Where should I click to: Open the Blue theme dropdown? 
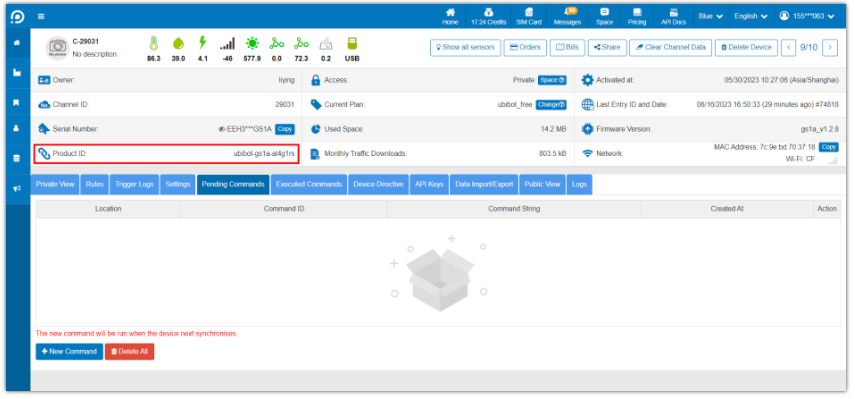coord(711,16)
